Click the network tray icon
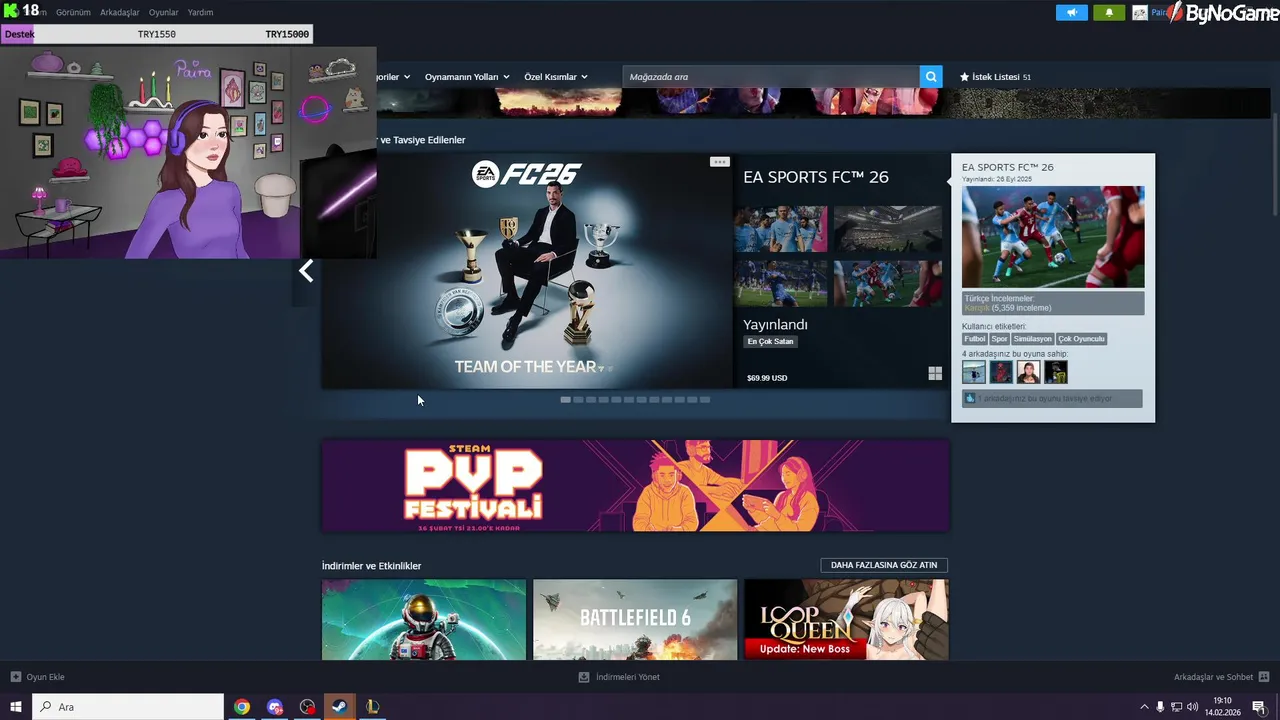 coord(1176,707)
